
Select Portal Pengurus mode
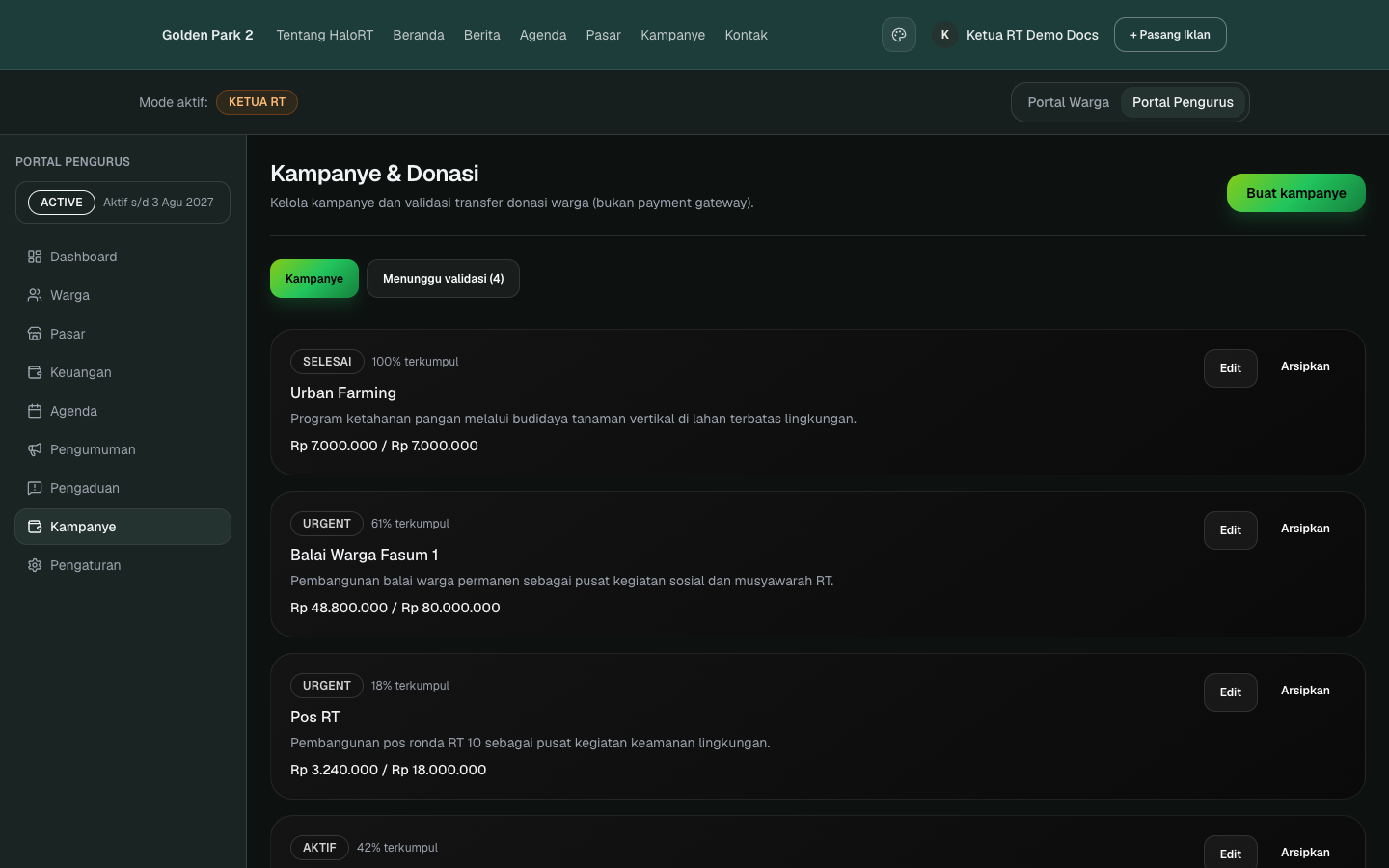point(1183,102)
